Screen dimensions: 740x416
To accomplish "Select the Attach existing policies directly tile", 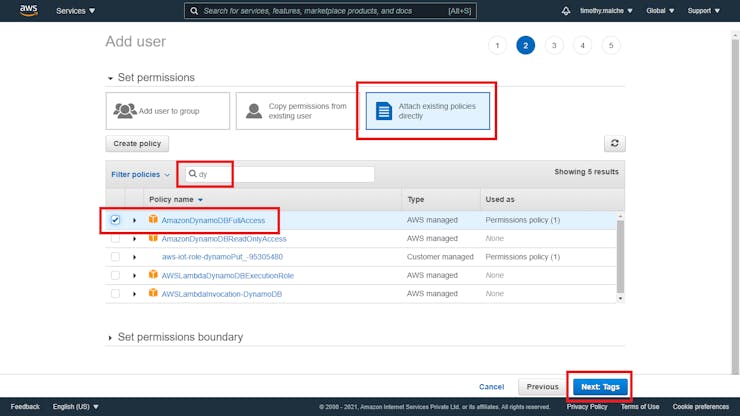I will tap(427, 111).
